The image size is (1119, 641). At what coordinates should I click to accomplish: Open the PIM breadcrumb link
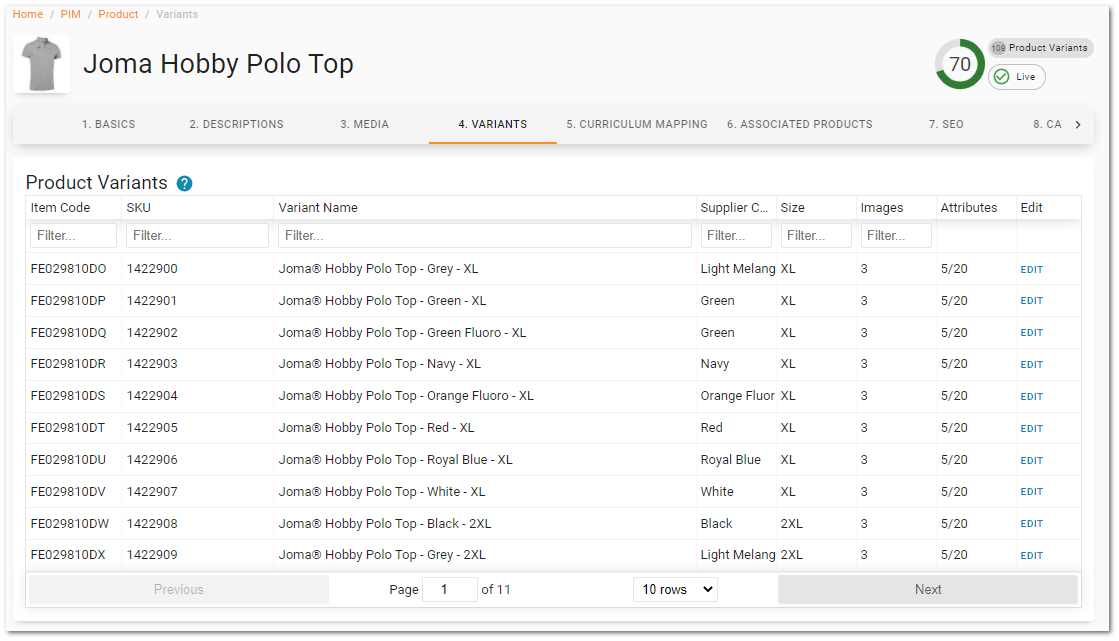71,14
